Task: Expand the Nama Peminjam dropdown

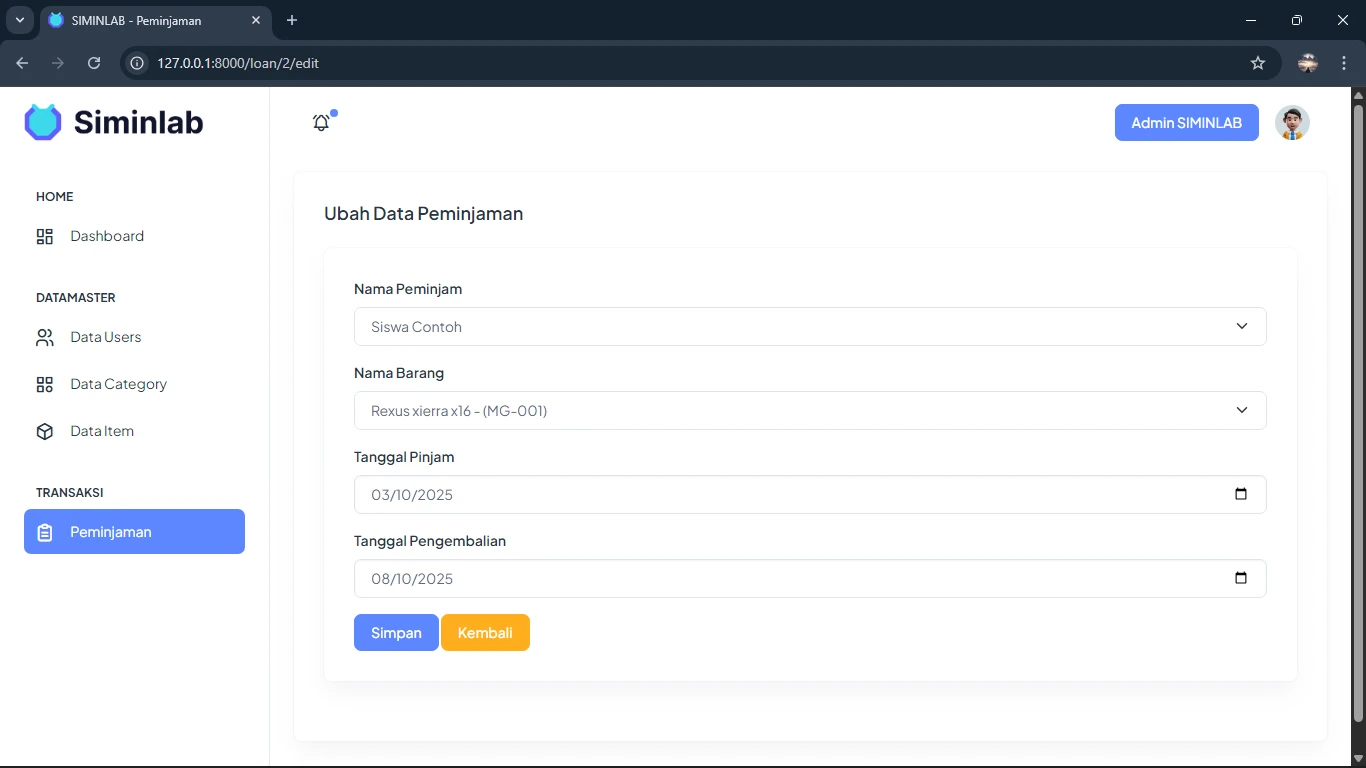Action: point(810,327)
